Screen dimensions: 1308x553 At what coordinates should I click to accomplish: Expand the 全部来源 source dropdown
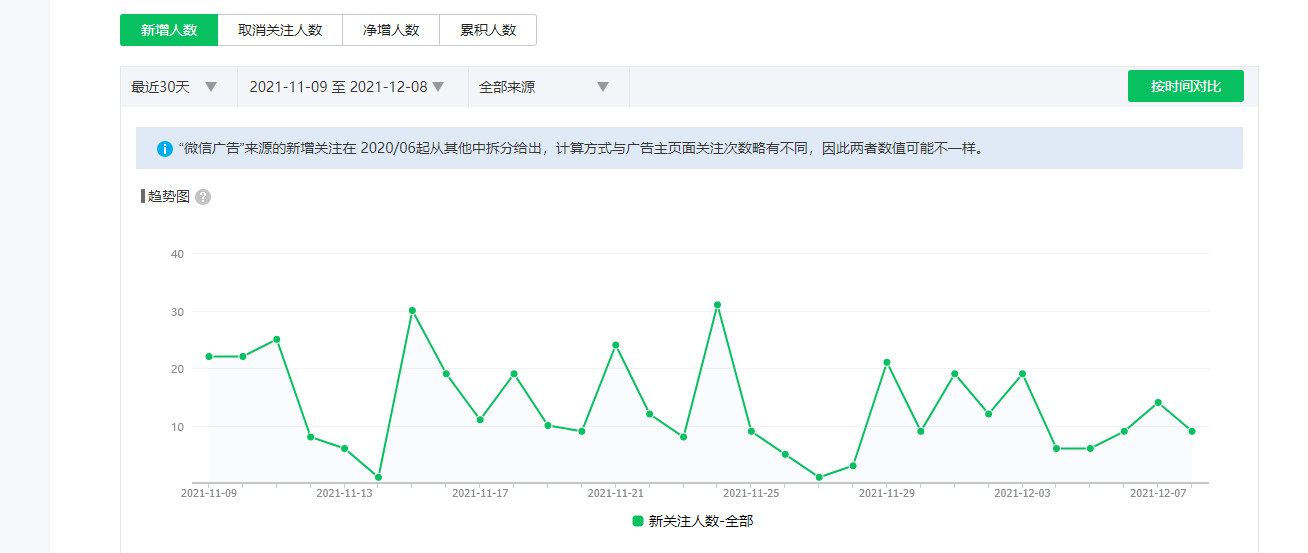coord(548,87)
